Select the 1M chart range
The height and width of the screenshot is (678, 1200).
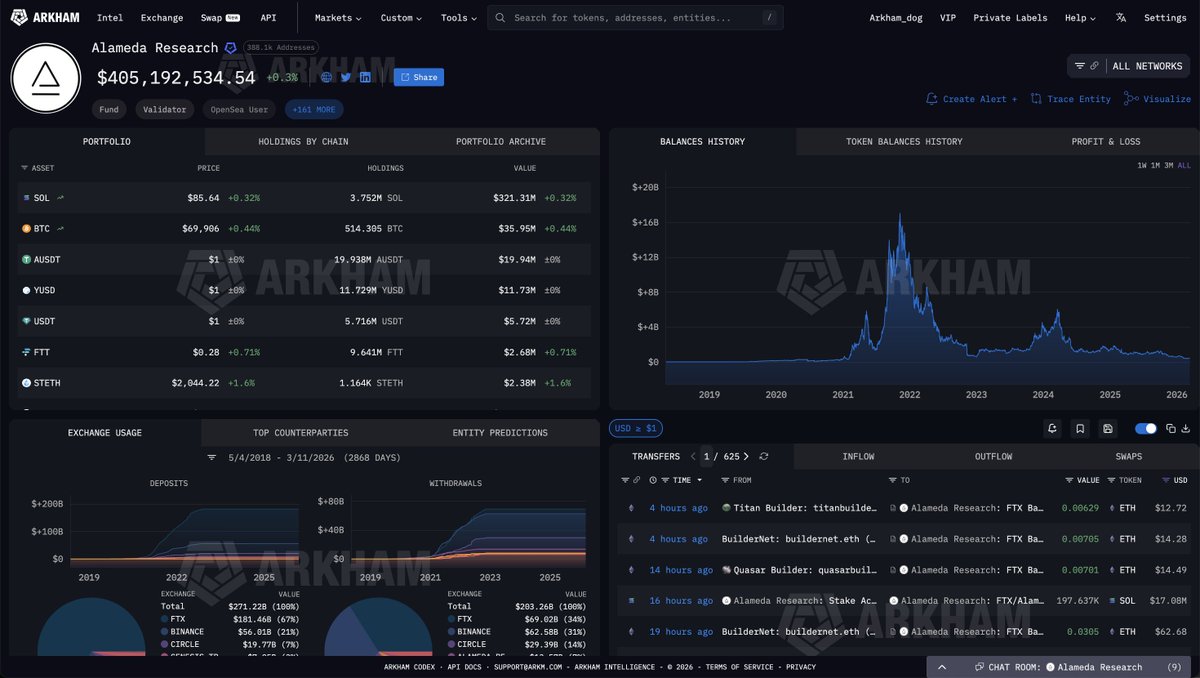coord(1155,165)
